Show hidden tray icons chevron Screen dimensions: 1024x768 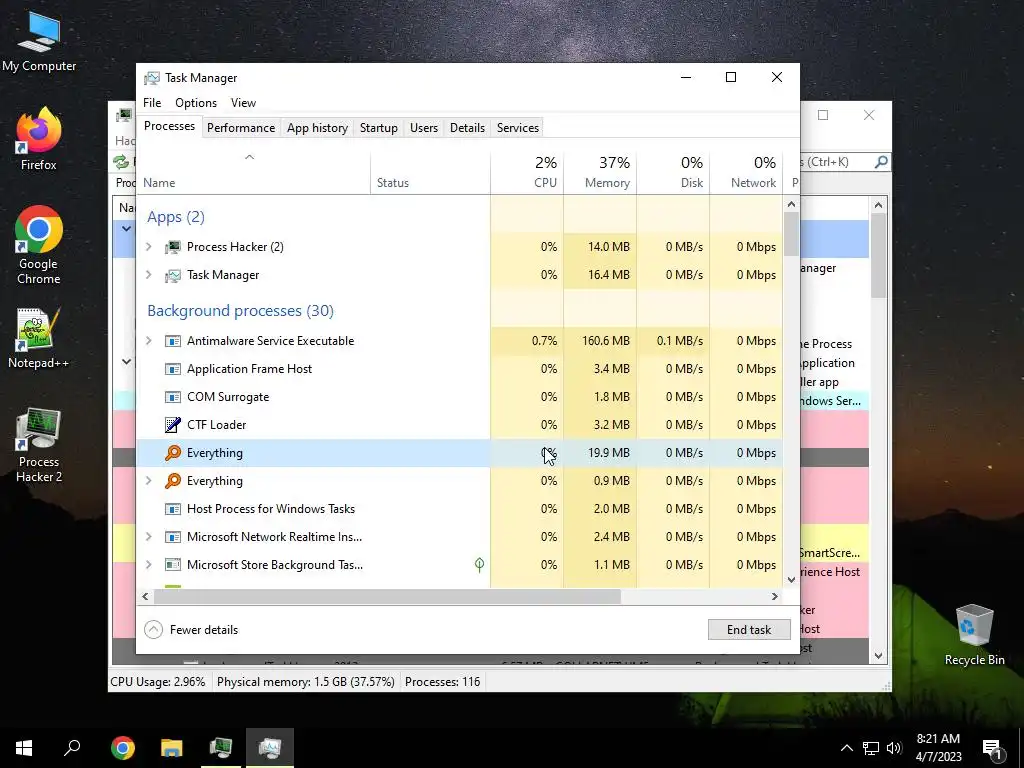(846, 748)
